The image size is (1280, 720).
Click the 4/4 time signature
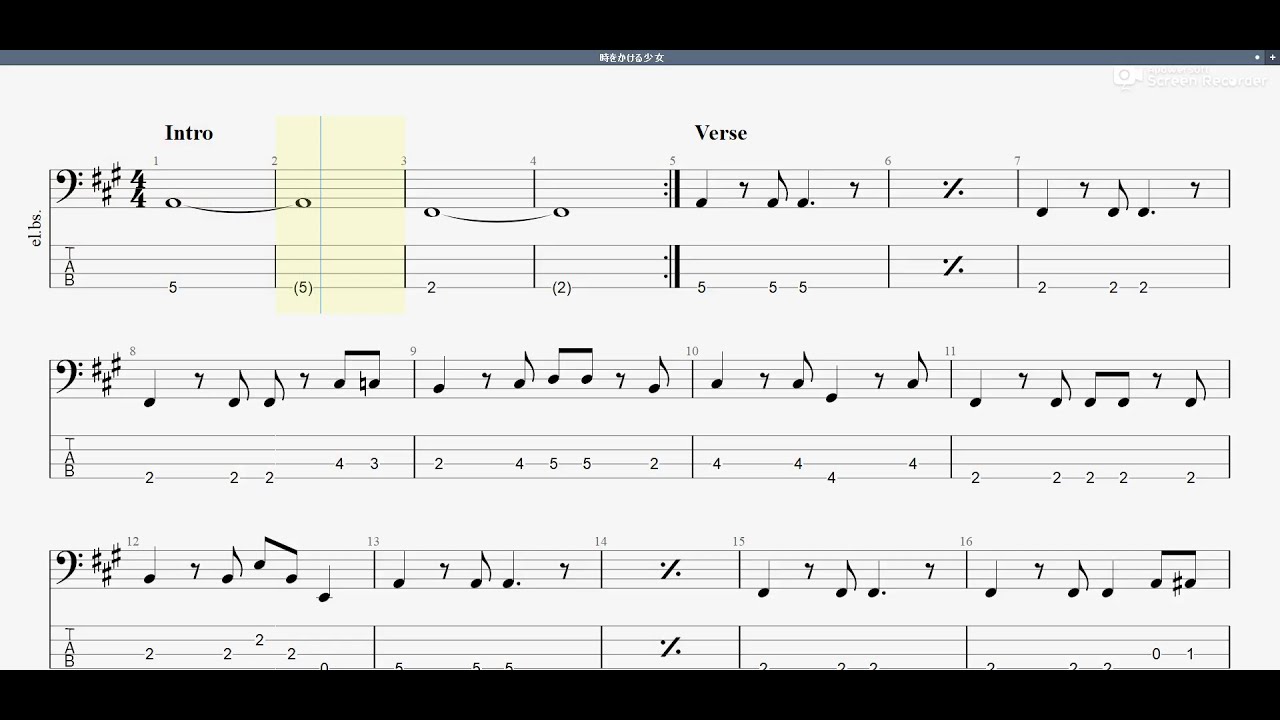138,189
